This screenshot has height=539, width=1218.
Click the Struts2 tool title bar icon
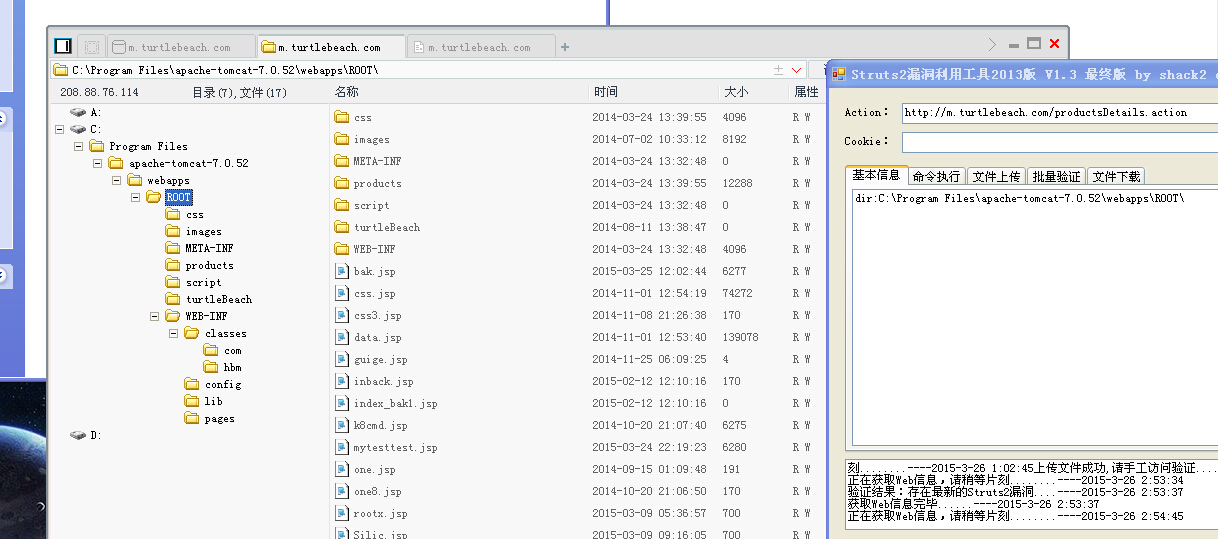coord(839,73)
